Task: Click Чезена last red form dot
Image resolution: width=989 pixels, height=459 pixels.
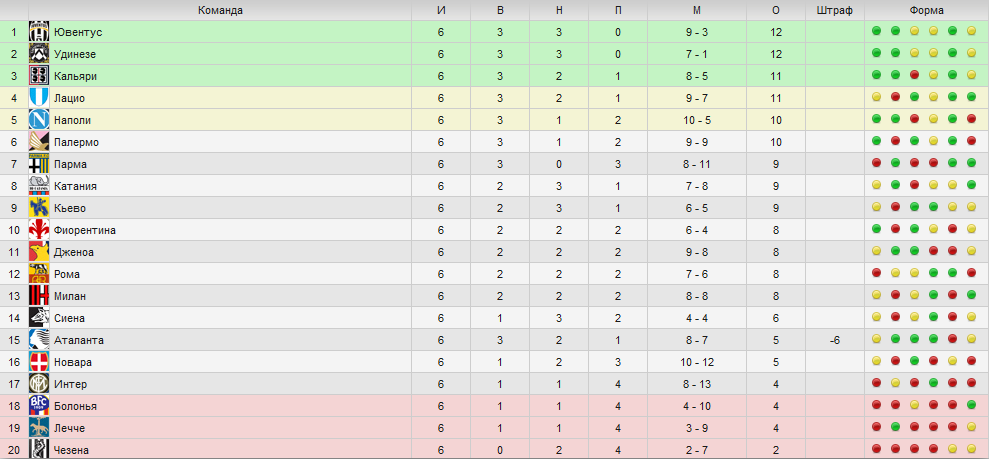Action: click(x=971, y=450)
